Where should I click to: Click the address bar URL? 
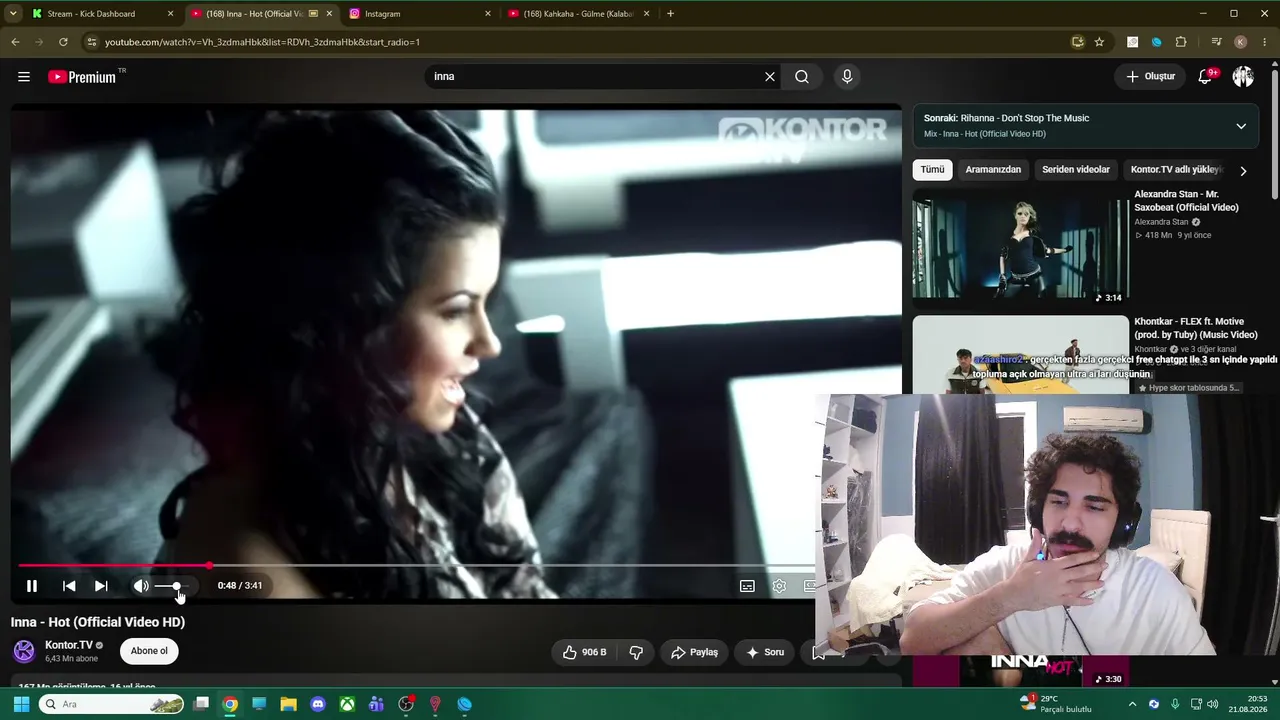[x=262, y=42]
